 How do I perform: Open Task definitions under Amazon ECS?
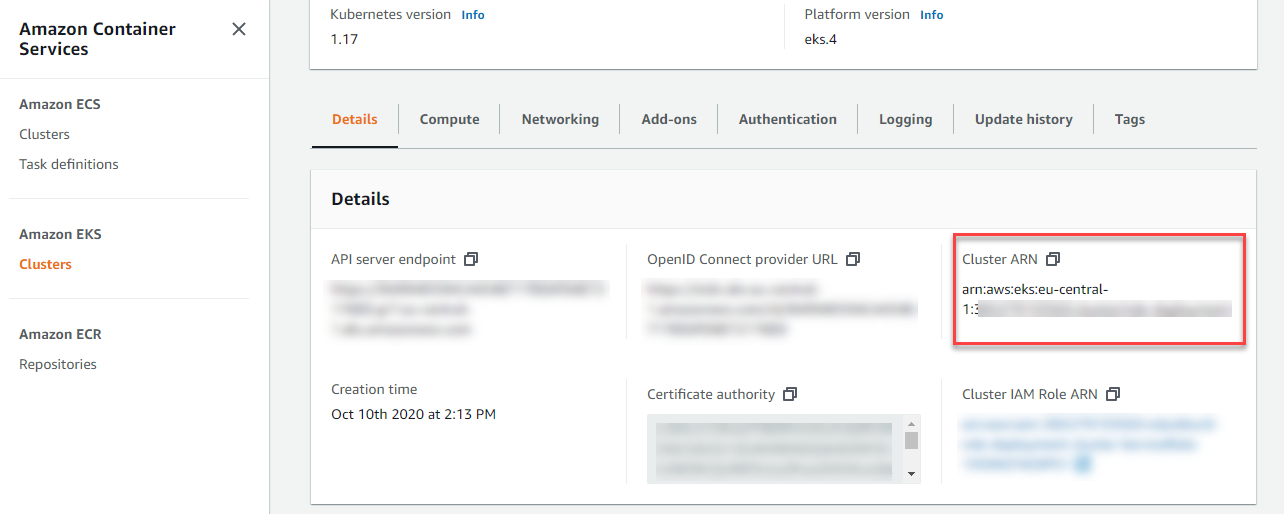69,164
